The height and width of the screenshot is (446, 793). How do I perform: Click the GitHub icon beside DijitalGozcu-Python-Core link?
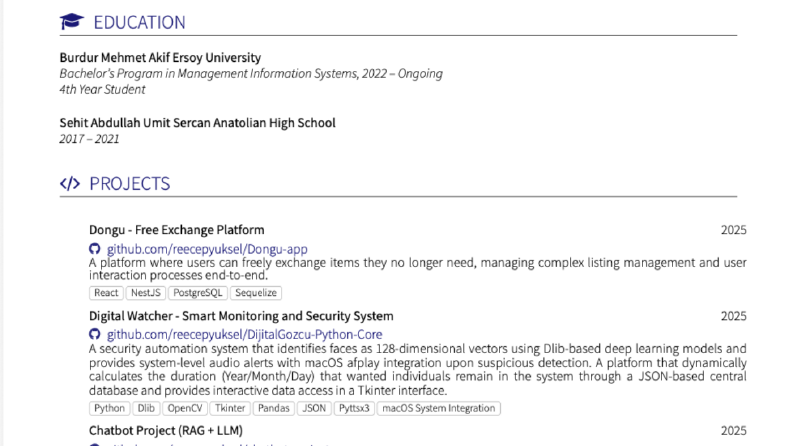pos(95,334)
